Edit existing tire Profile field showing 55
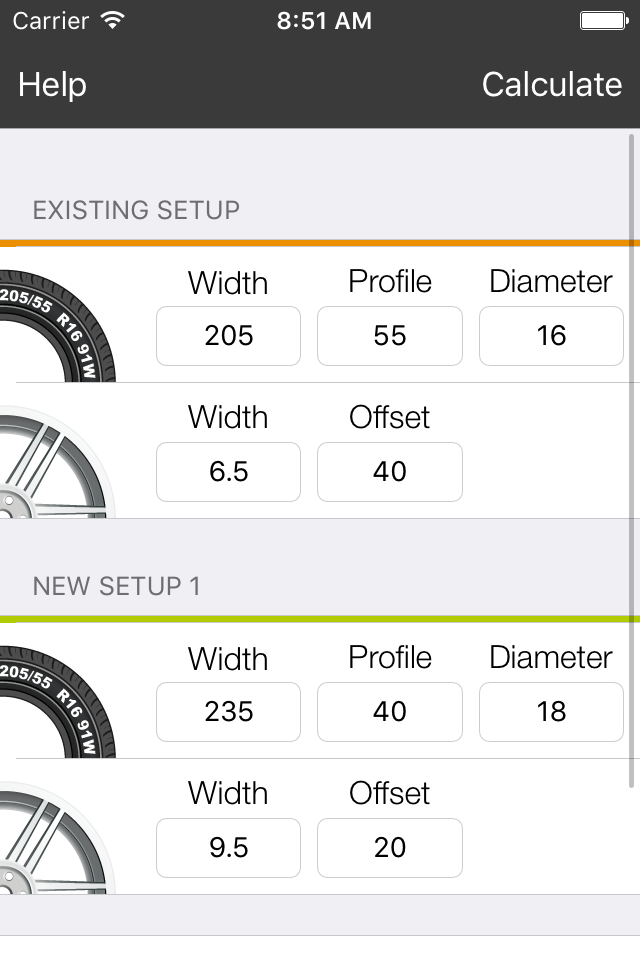This screenshot has height=960, width=640. click(390, 336)
